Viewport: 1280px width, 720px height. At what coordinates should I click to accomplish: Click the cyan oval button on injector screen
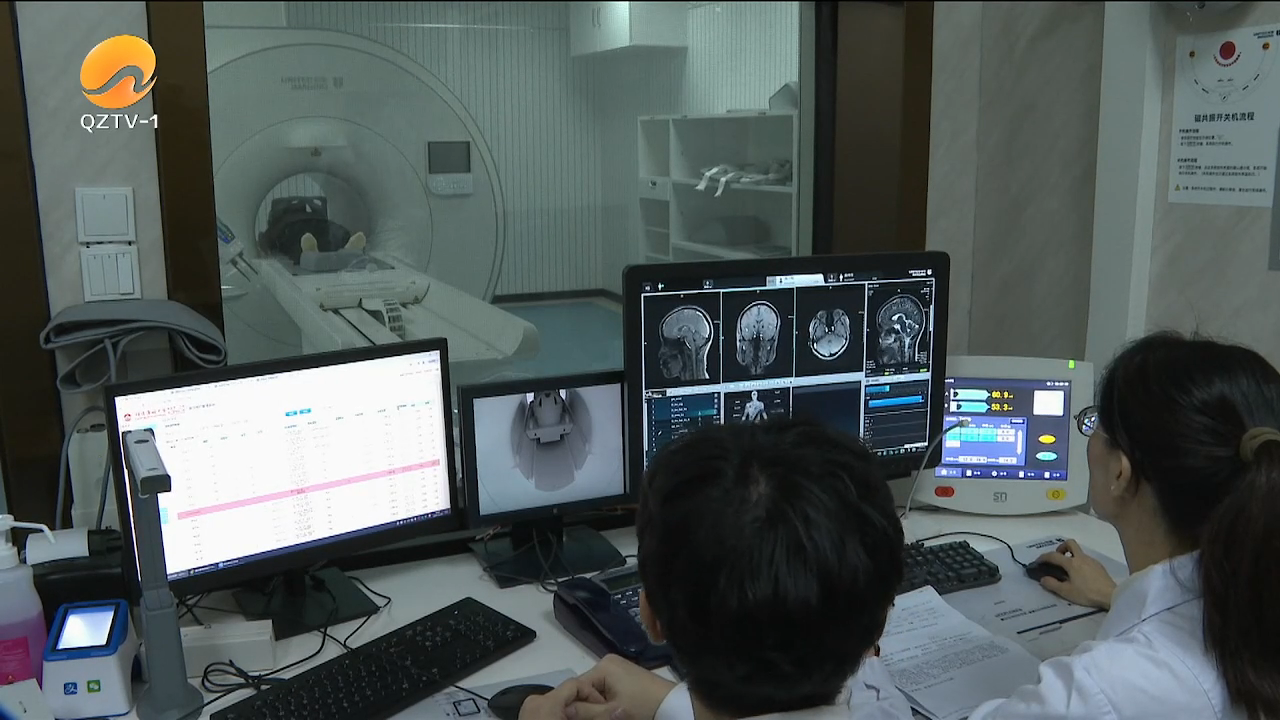pyautogui.click(x=1046, y=456)
